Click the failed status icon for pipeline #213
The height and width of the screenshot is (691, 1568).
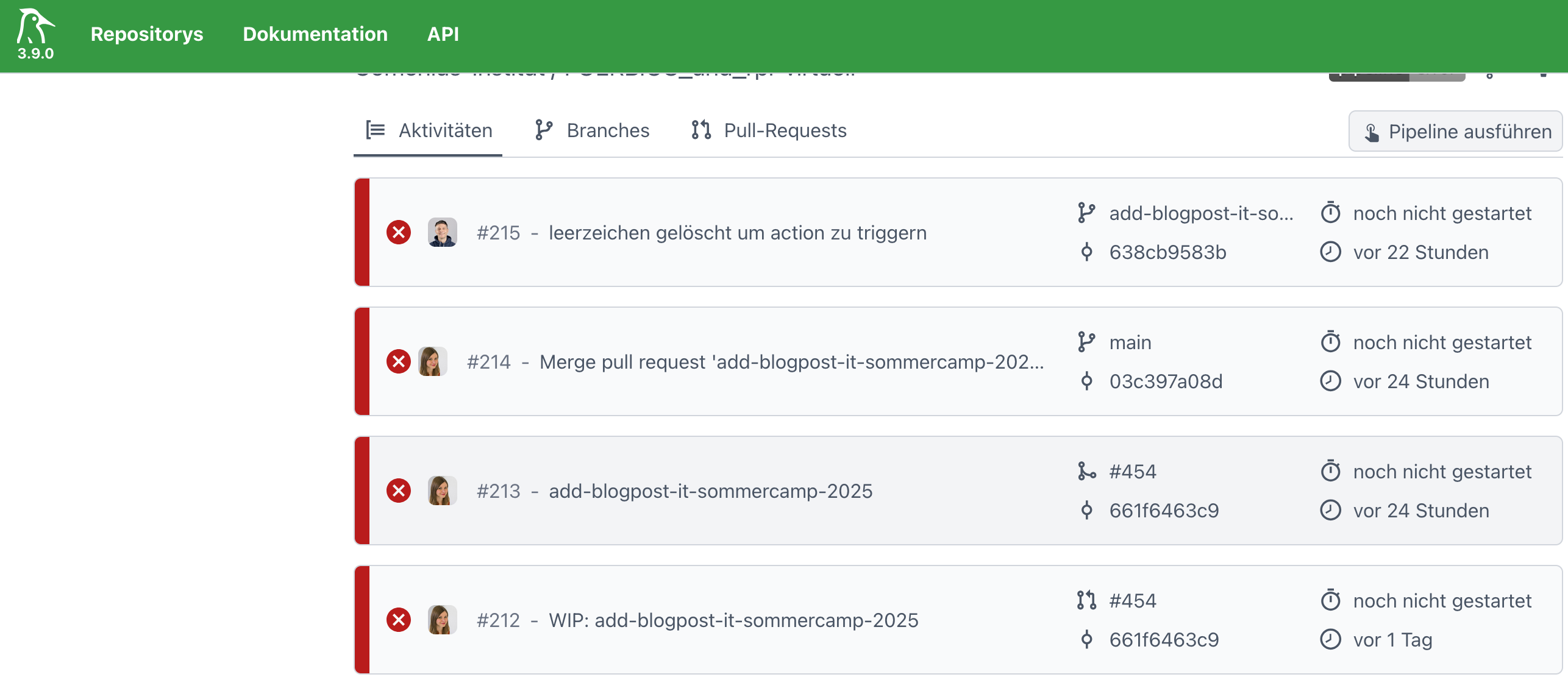click(399, 491)
